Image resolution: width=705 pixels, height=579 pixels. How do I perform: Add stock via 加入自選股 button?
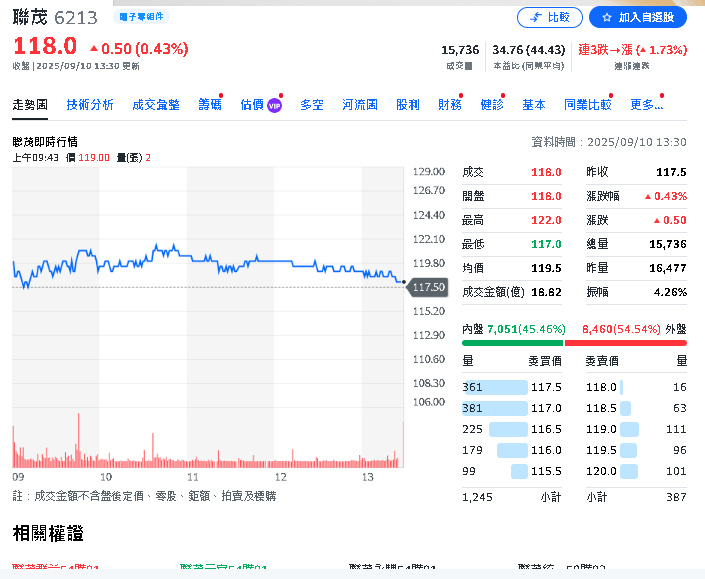tap(638, 18)
